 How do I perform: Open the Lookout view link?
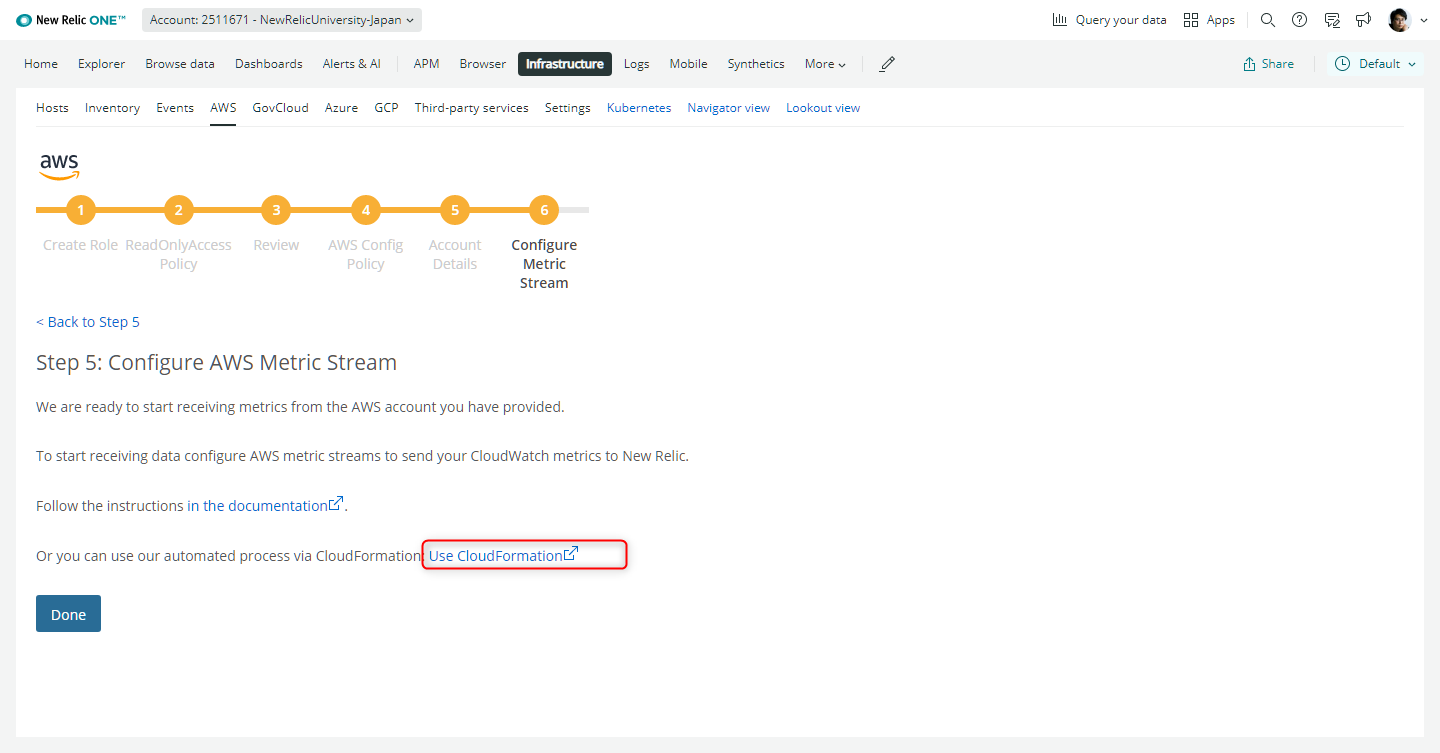pos(823,108)
